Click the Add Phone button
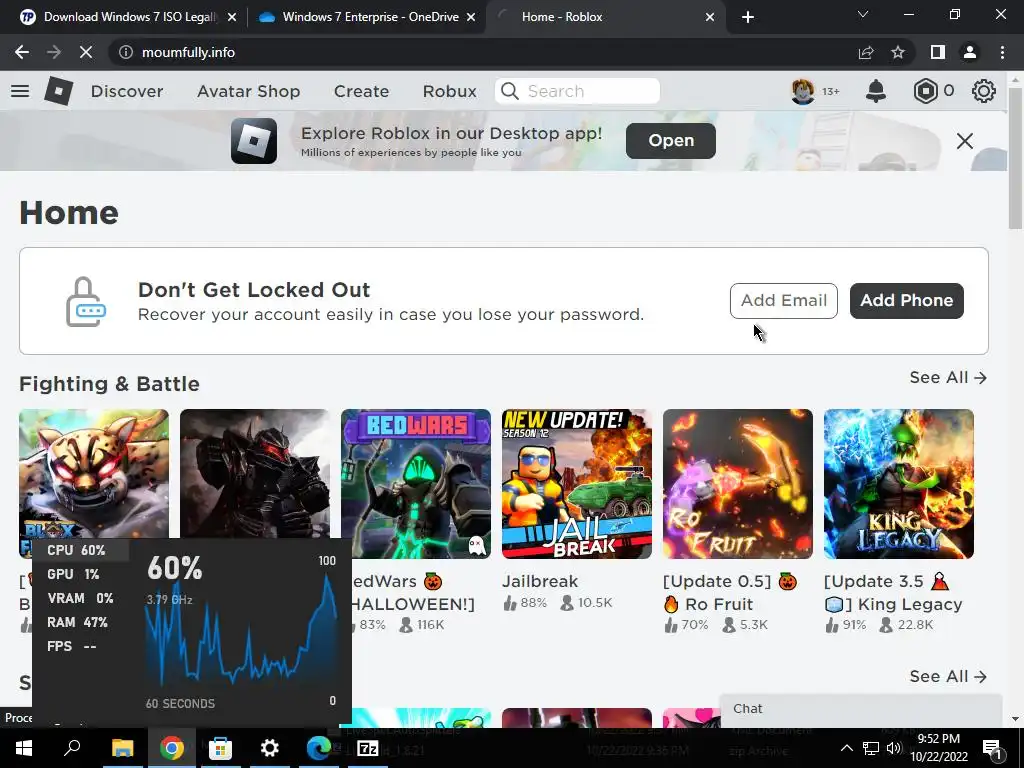1024x768 pixels. [x=906, y=300]
